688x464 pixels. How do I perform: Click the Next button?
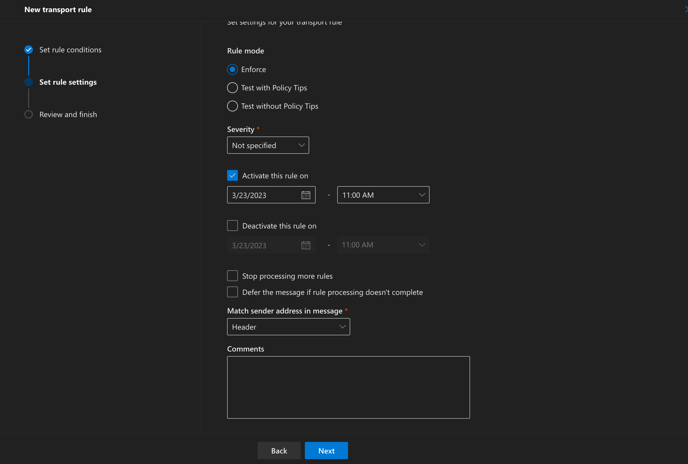click(x=326, y=451)
